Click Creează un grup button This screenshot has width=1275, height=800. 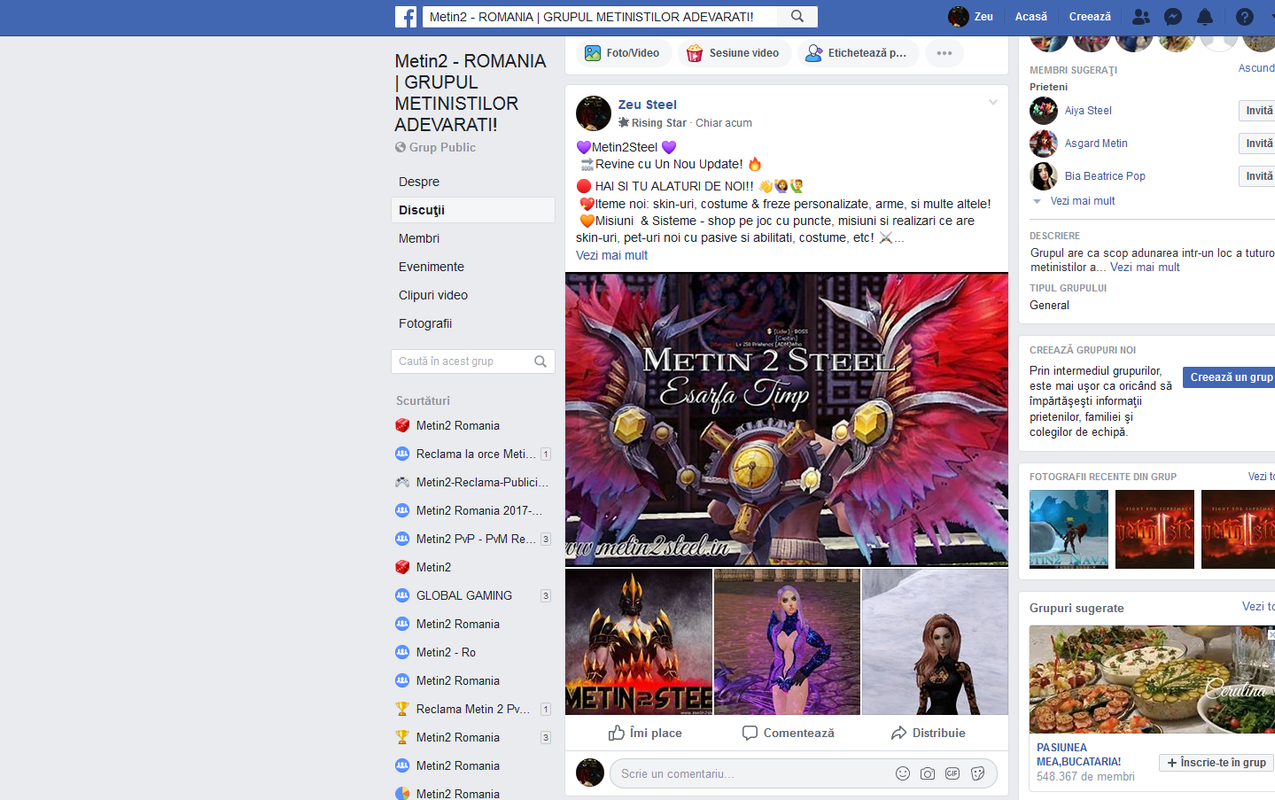pyautogui.click(x=1230, y=377)
